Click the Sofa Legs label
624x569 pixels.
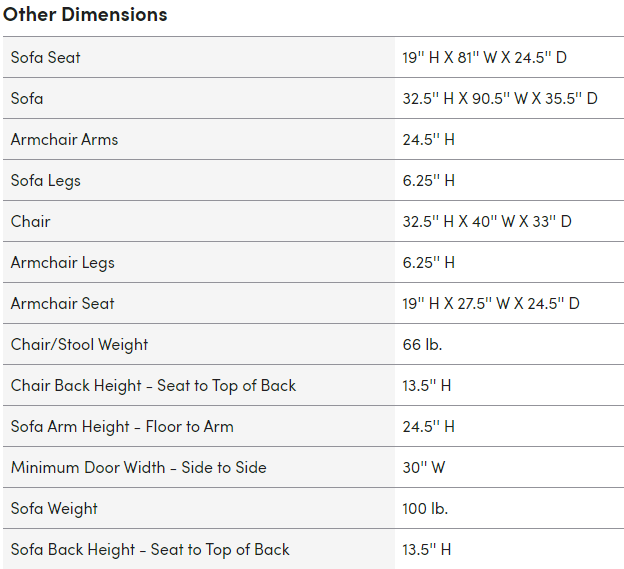(x=46, y=181)
